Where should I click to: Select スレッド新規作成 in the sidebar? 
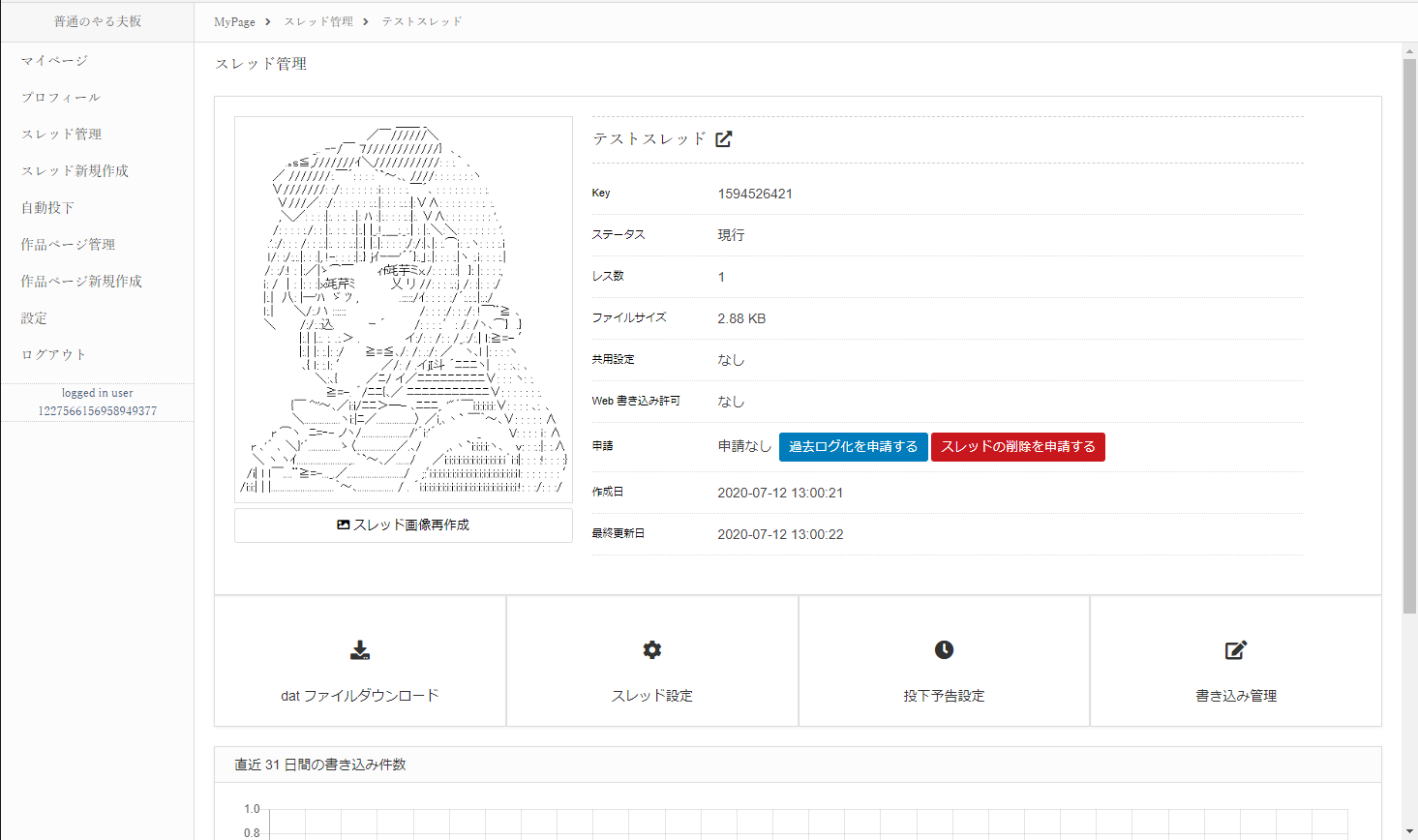[66, 170]
